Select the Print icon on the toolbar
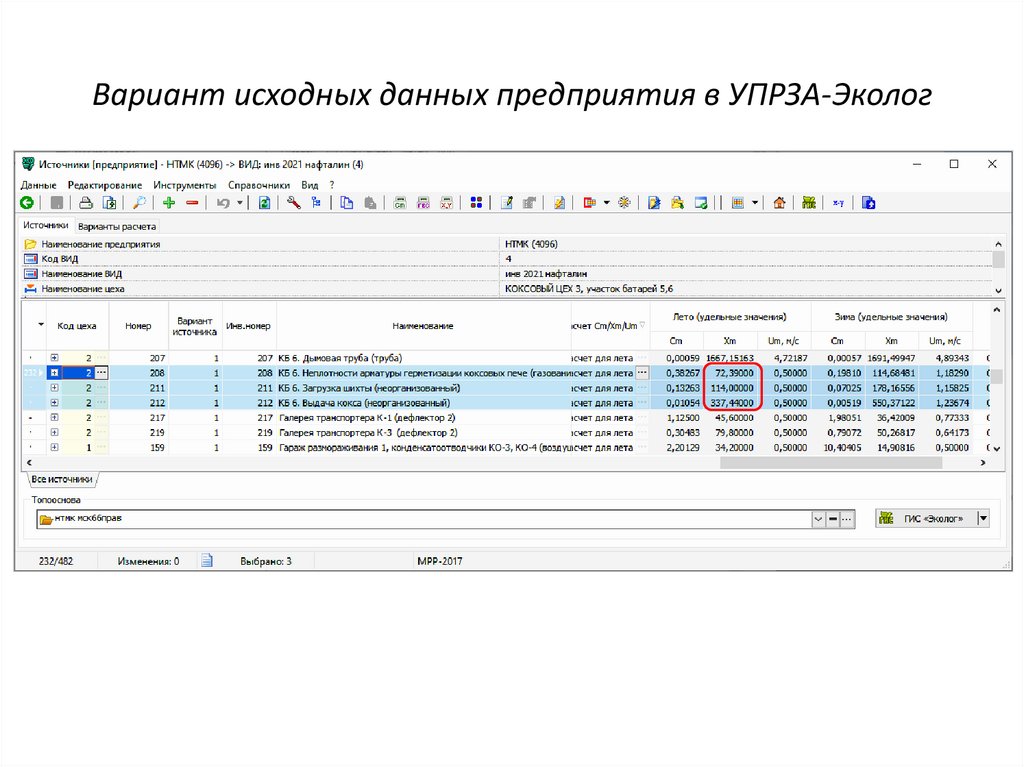 [x=85, y=202]
